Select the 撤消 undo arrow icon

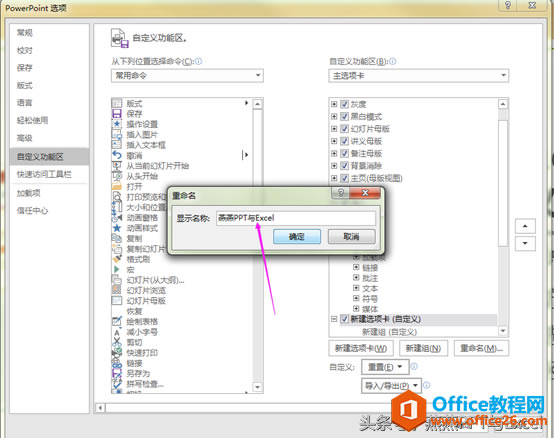click(117, 155)
